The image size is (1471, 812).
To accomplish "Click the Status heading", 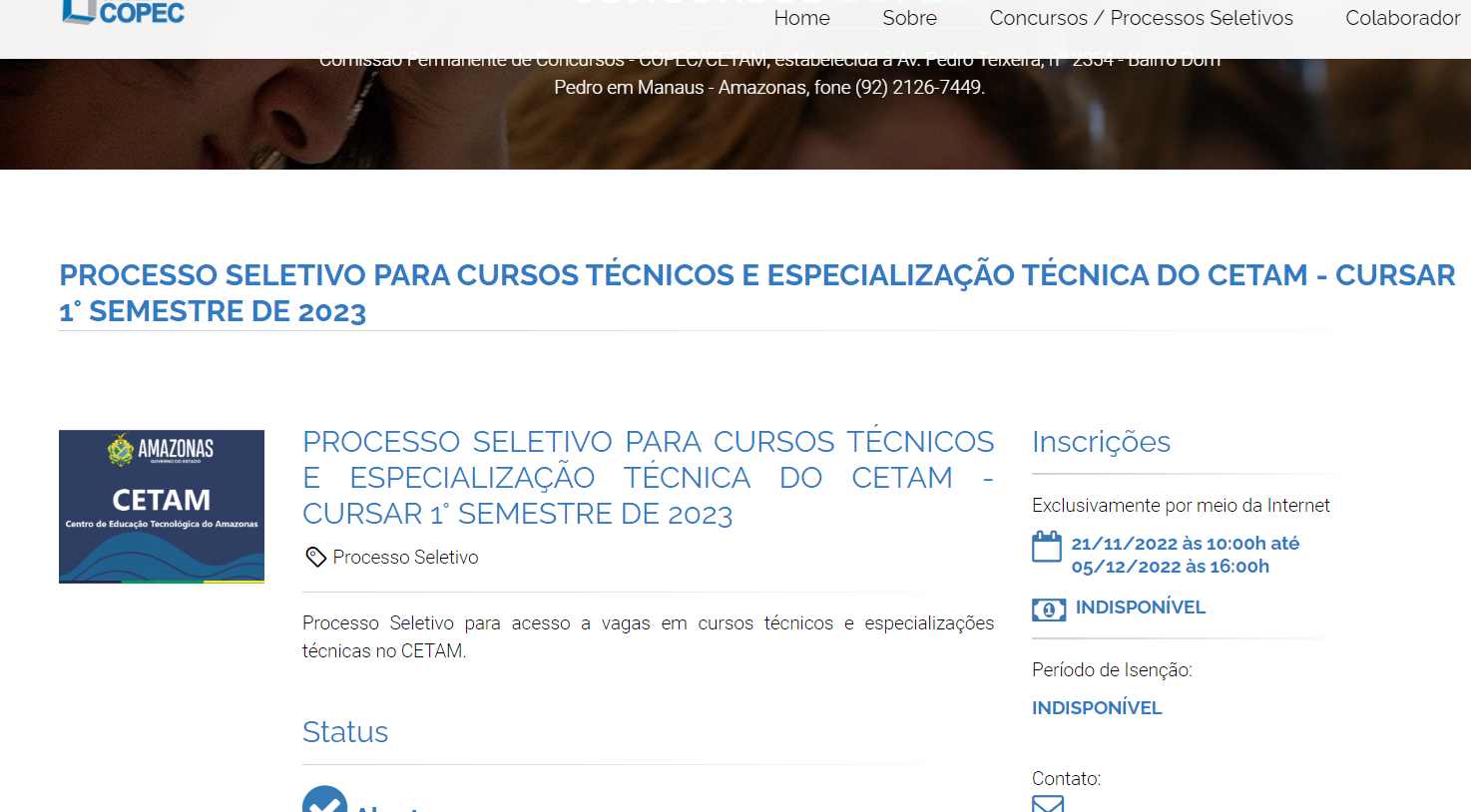I will [345, 732].
